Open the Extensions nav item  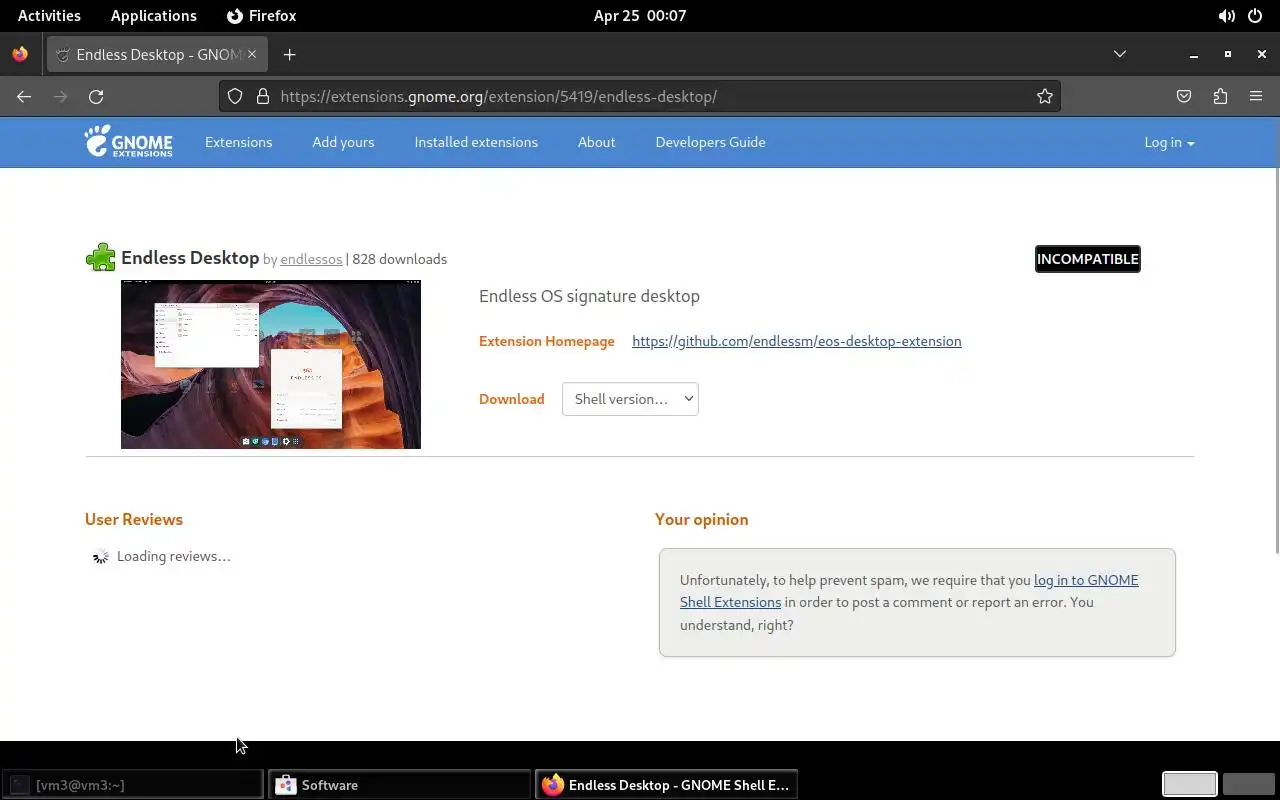238,142
